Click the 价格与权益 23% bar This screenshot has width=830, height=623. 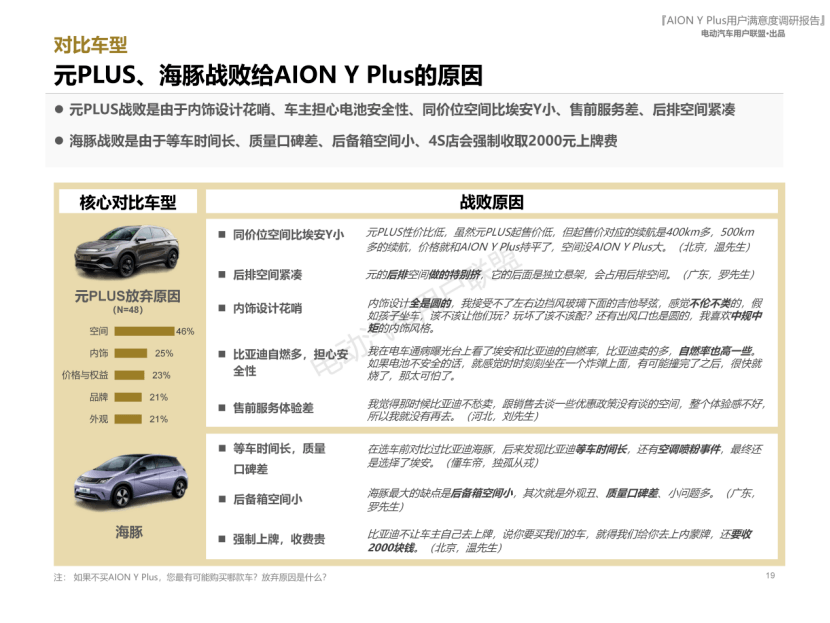tap(130, 375)
